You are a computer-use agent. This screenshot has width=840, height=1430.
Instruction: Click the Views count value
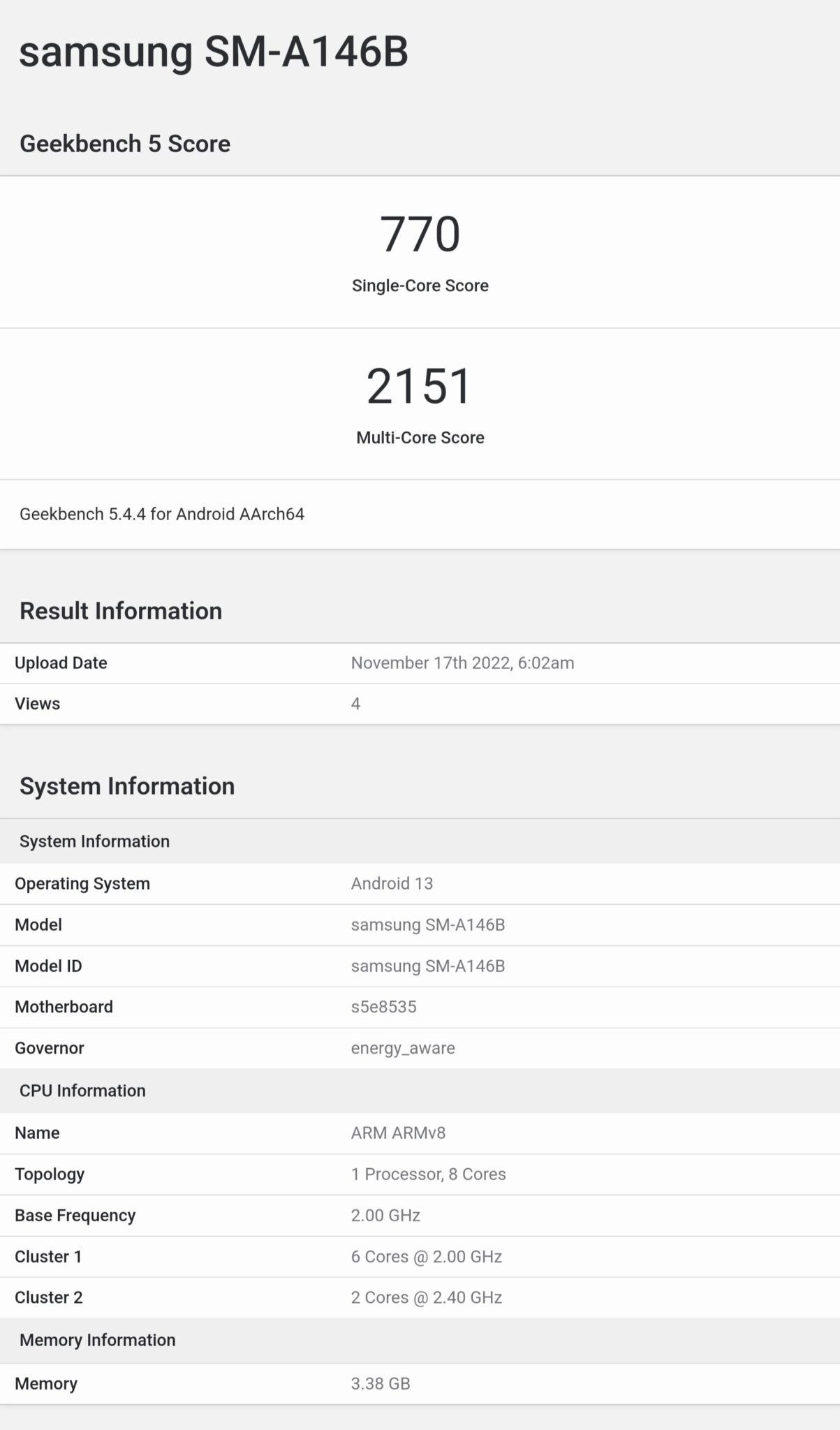click(x=355, y=704)
